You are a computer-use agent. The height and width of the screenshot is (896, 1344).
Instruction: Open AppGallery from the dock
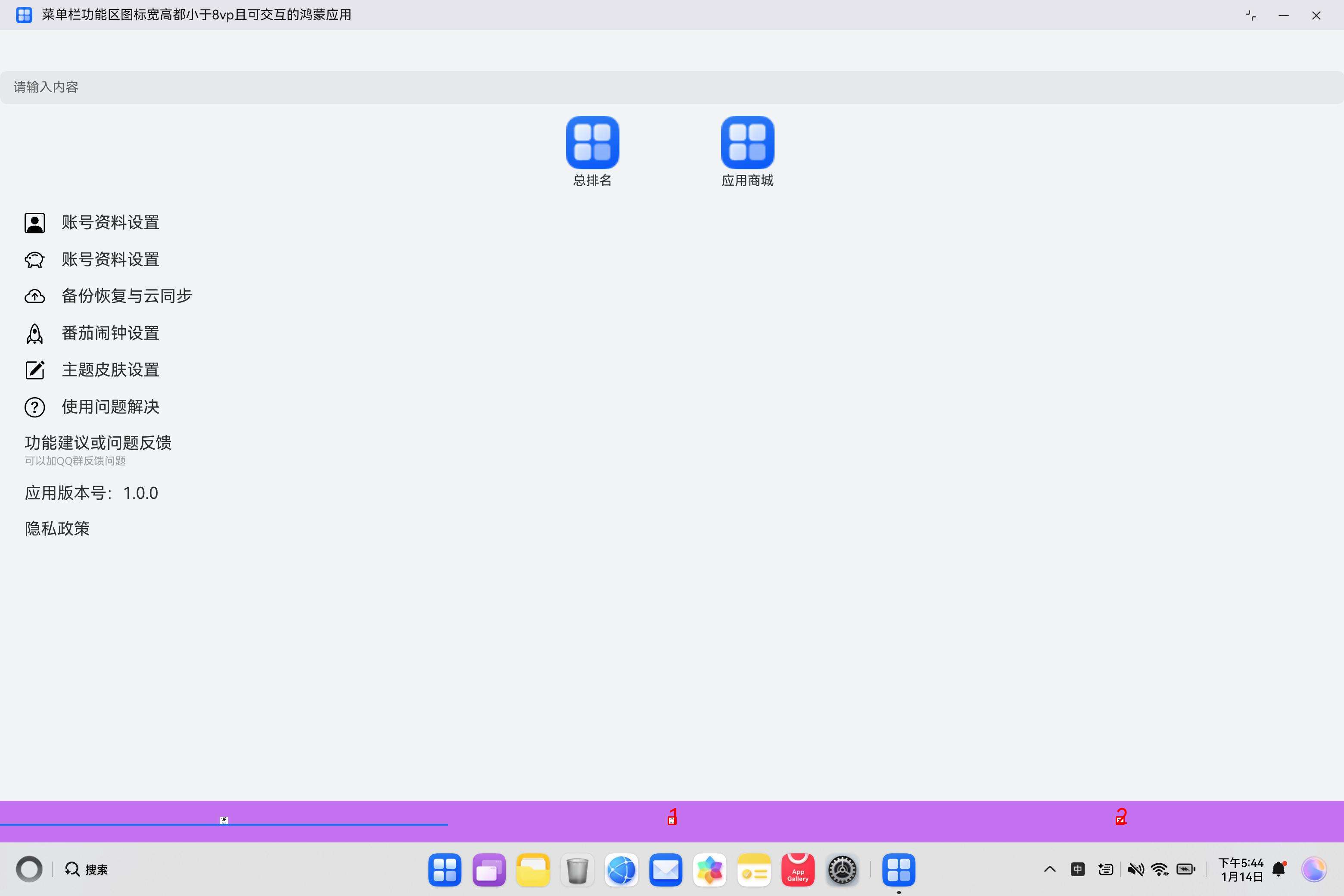coord(798,870)
